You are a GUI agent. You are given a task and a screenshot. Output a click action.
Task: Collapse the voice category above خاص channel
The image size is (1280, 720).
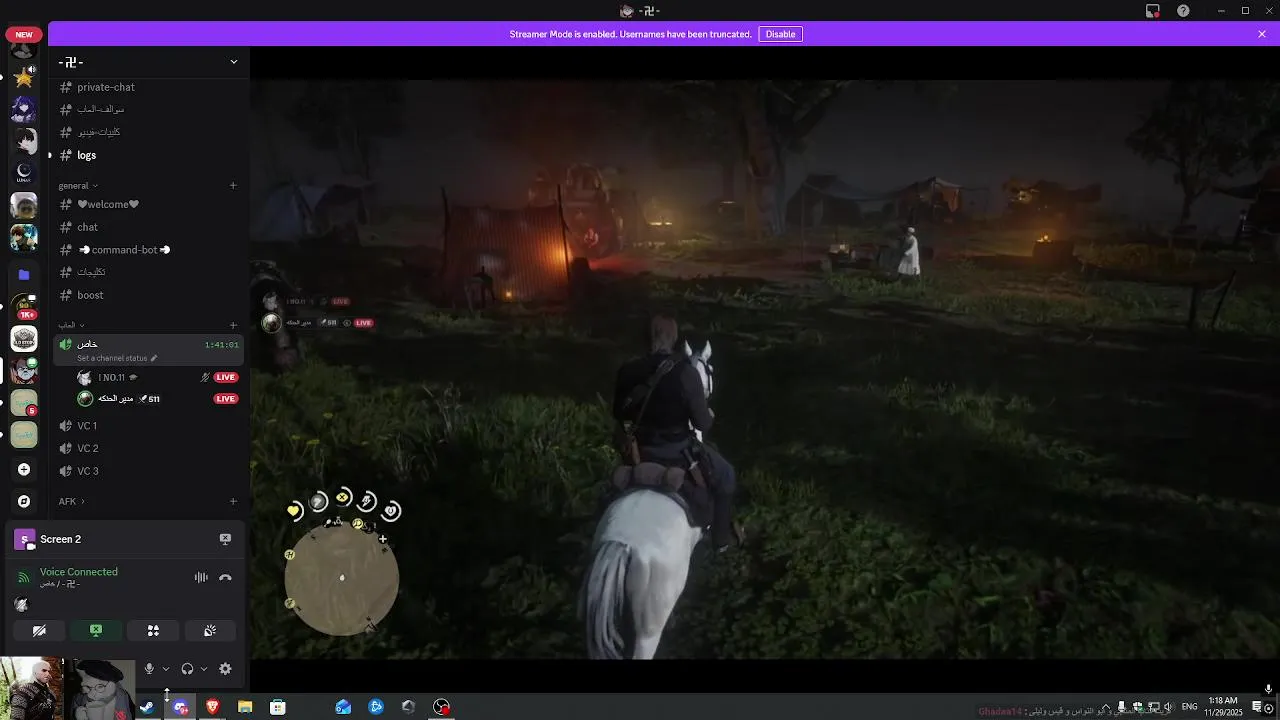[x=71, y=325]
